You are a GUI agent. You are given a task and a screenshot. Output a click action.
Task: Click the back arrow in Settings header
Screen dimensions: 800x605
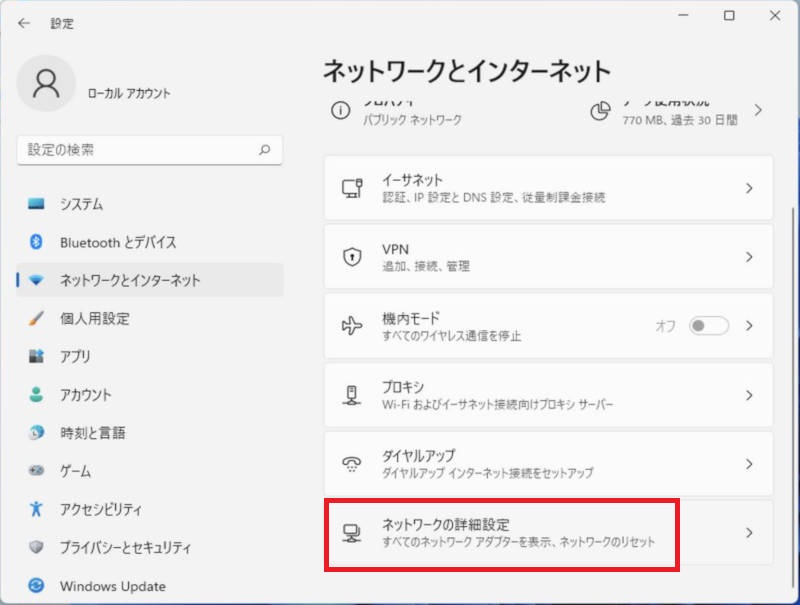tap(23, 23)
